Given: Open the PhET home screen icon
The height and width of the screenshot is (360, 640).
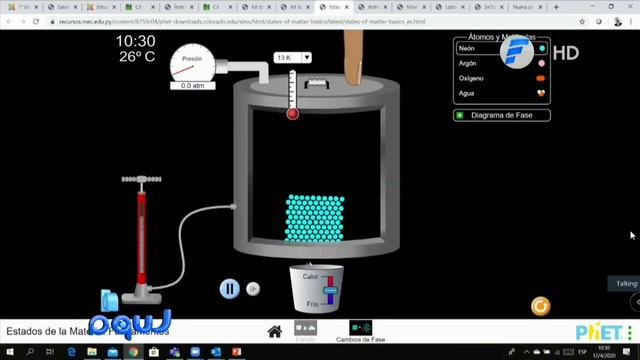Looking at the screenshot, I should pos(275,331).
